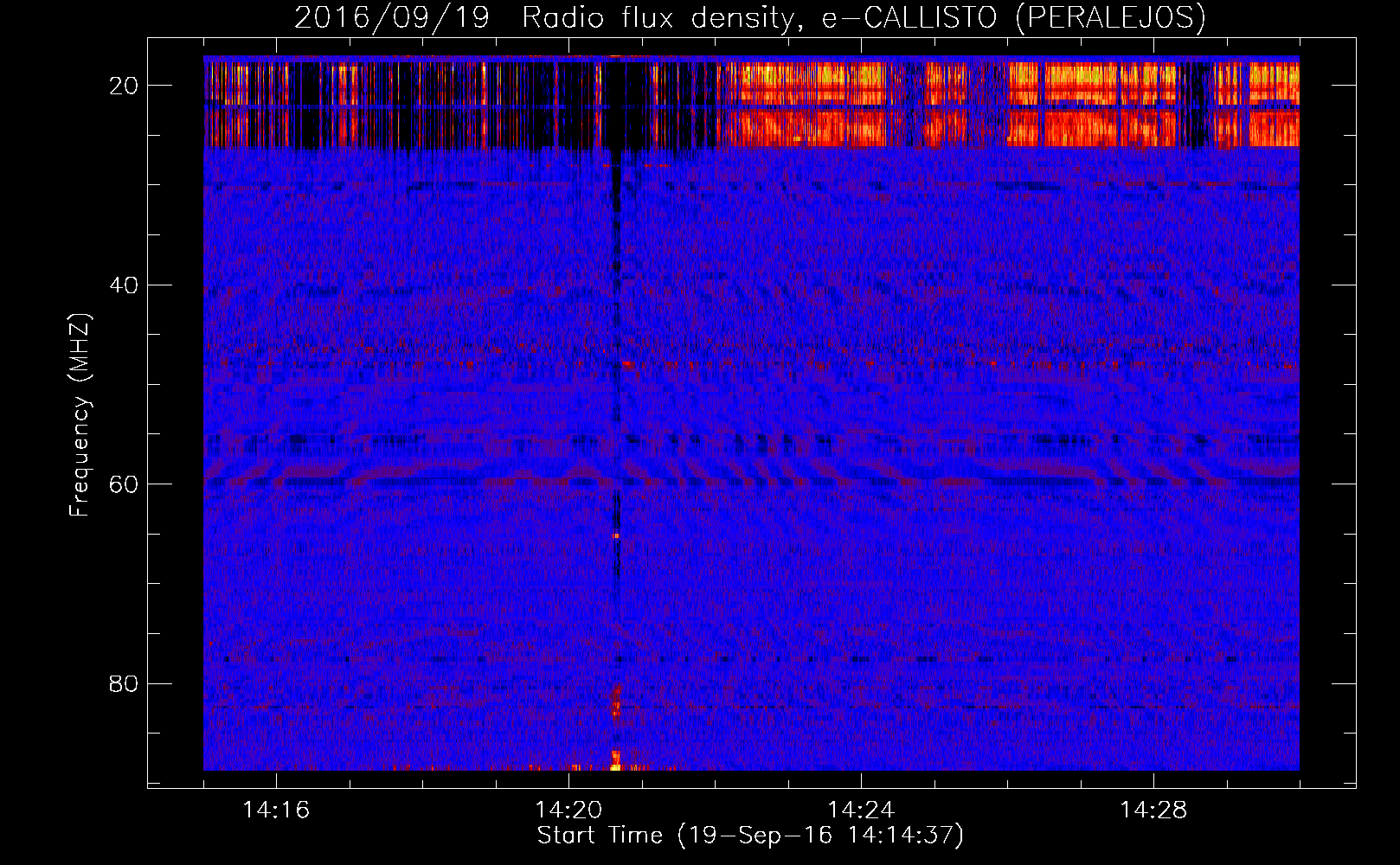Click the plot title 'Radio flux density, e-CALLISTO (PERALEJOS)'
The image size is (1400, 865).
point(864,17)
